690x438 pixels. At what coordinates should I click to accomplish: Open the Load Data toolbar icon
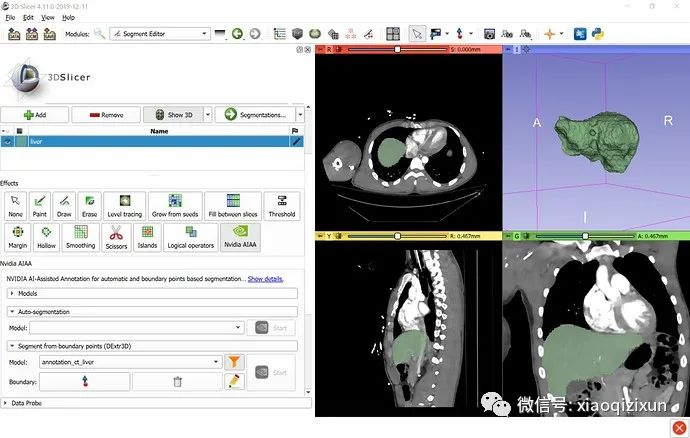click(14, 34)
